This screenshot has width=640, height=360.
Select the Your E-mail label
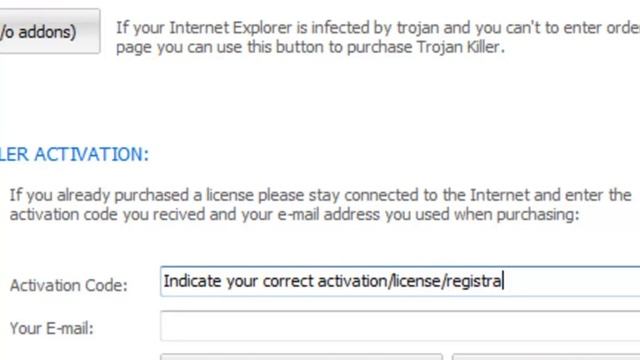pyautogui.click(x=51, y=328)
